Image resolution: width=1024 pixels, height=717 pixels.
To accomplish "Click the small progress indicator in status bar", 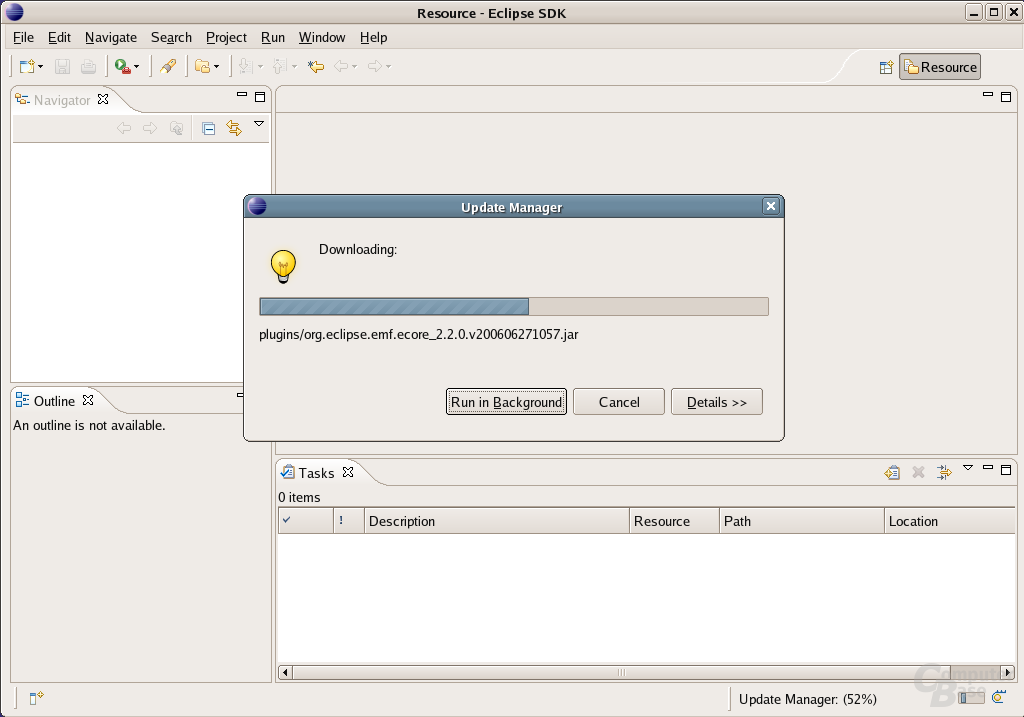I will [971, 698].
